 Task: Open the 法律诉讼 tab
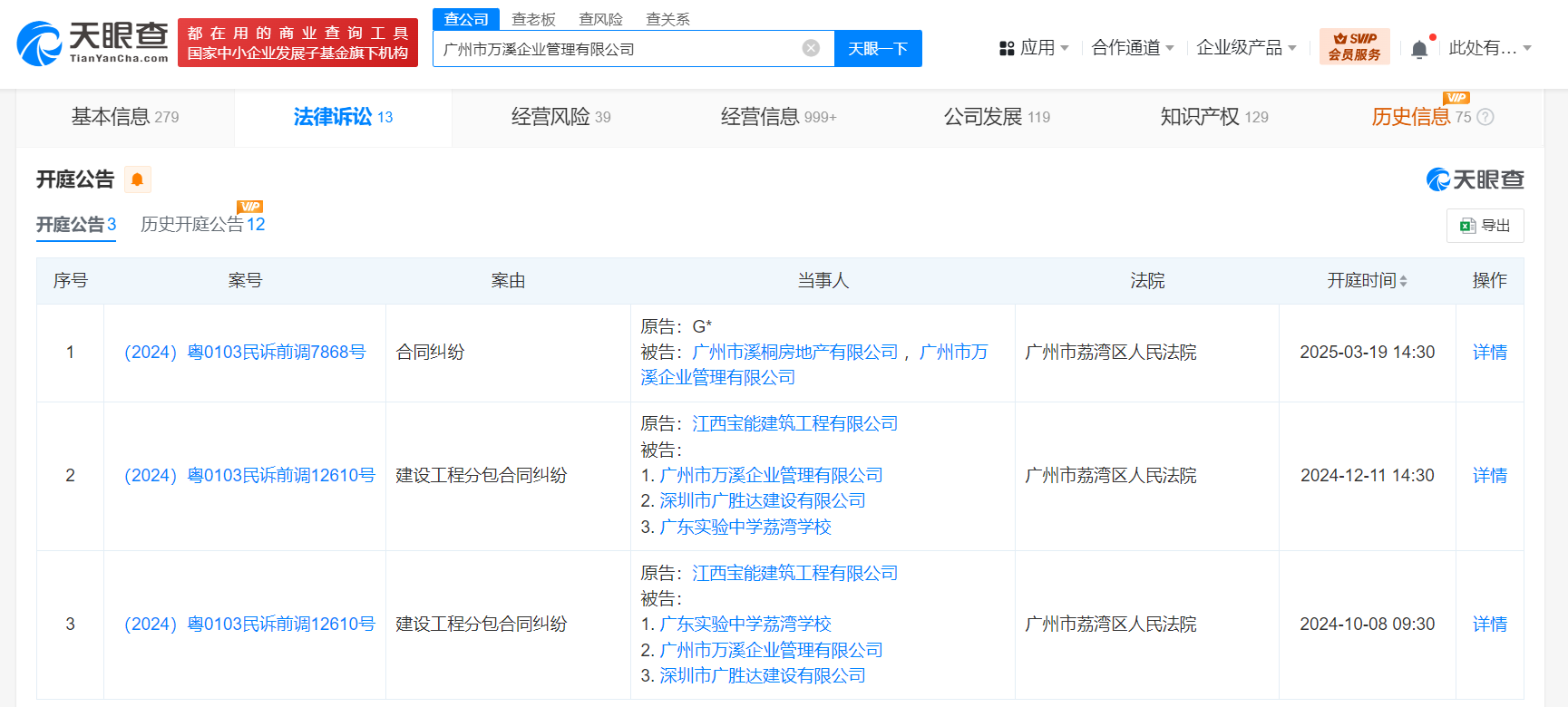pyautogui.click(x=343, y=117)
